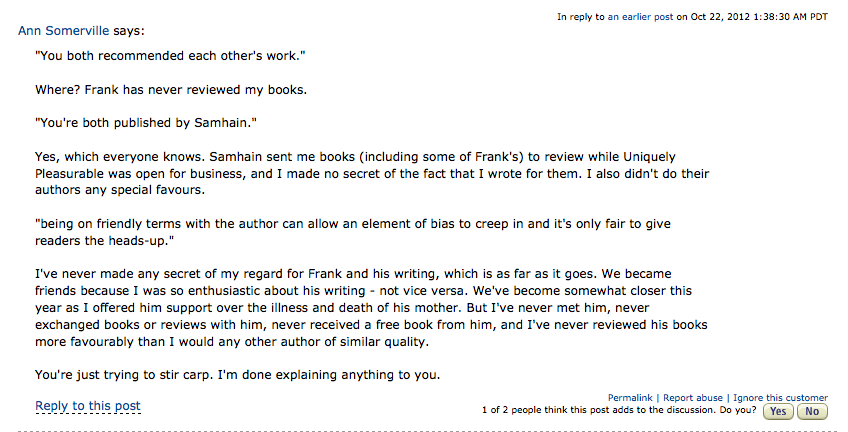Click paragraph starting 'I've never made any secret'
The height and width of the screenshot is (432, 848).
(372, 308)
